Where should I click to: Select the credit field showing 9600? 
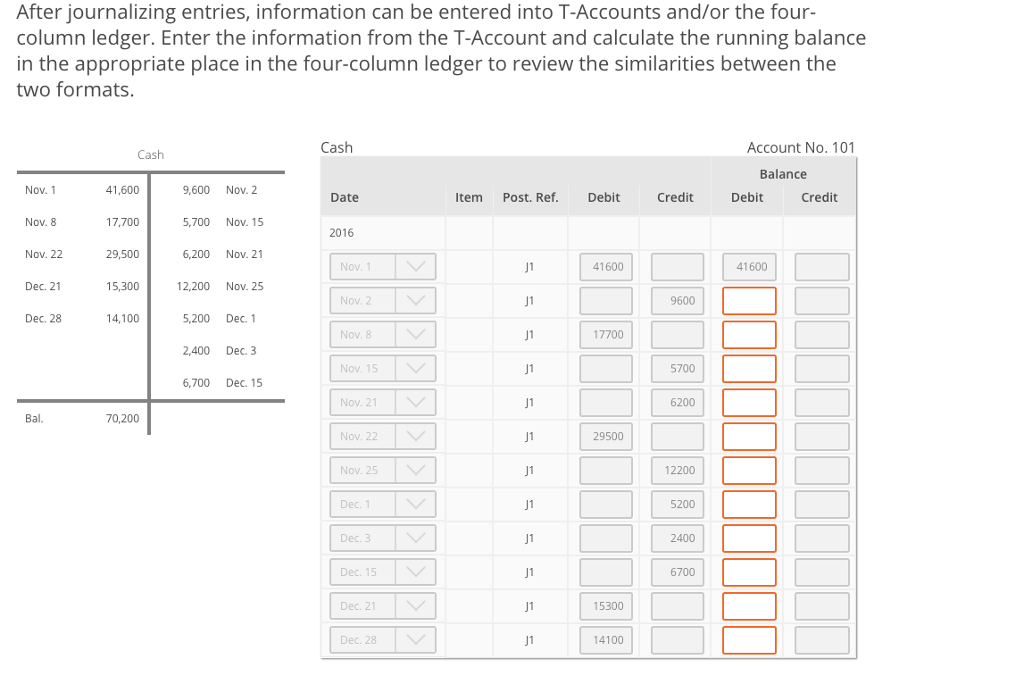pyautogui.click(x=676, y=300)
